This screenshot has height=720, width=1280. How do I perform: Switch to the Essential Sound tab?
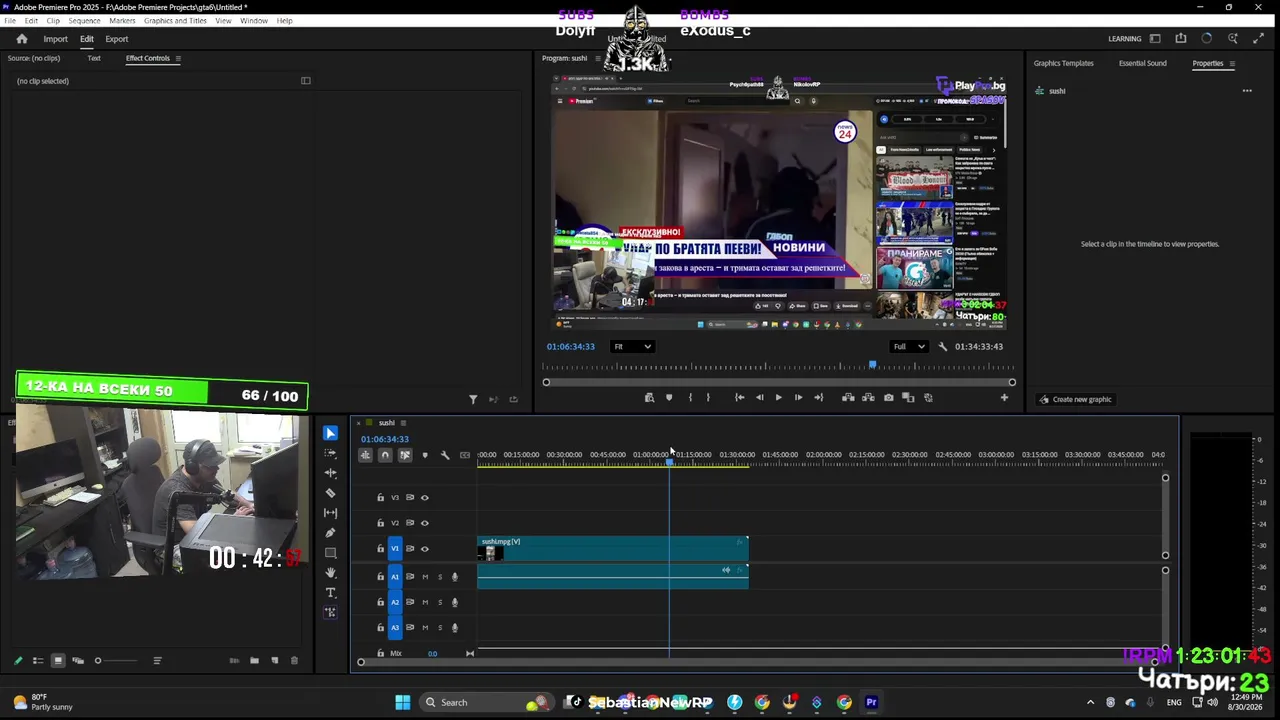(x=1142, y=63)
